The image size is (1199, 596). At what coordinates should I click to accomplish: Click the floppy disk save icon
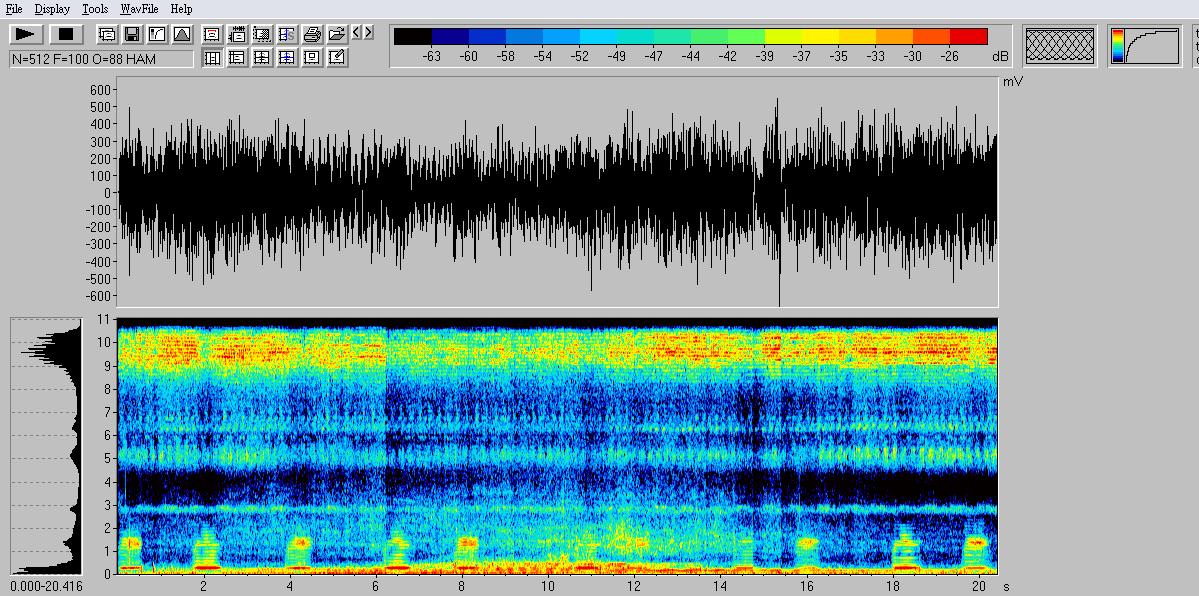pyautogui.click(x=132, y=34)
